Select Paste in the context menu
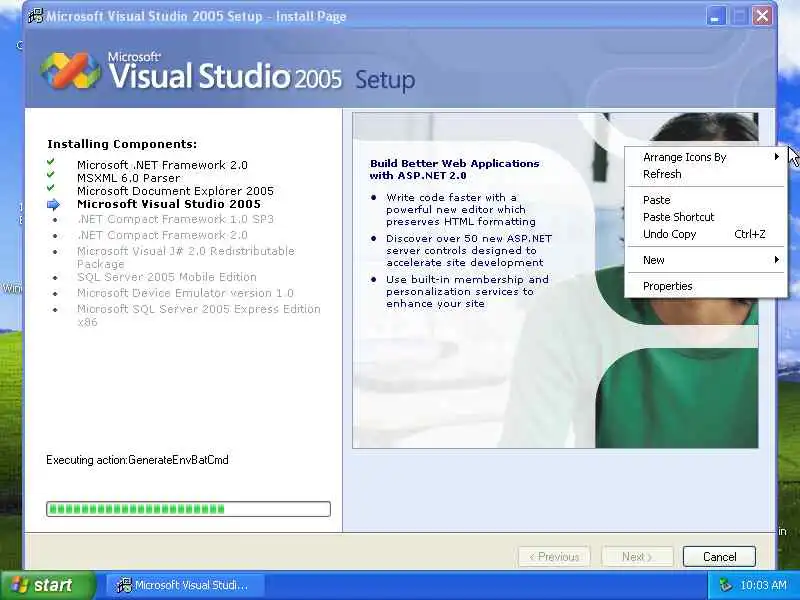The image size is (800, 600). 706,200
